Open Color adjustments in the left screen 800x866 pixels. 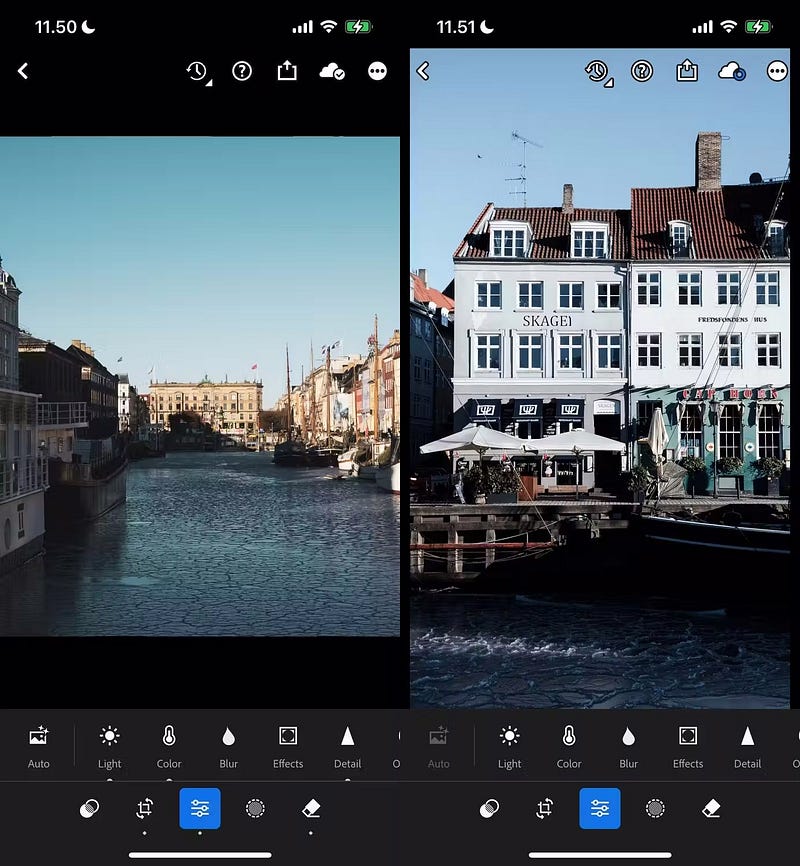(169, 737)
